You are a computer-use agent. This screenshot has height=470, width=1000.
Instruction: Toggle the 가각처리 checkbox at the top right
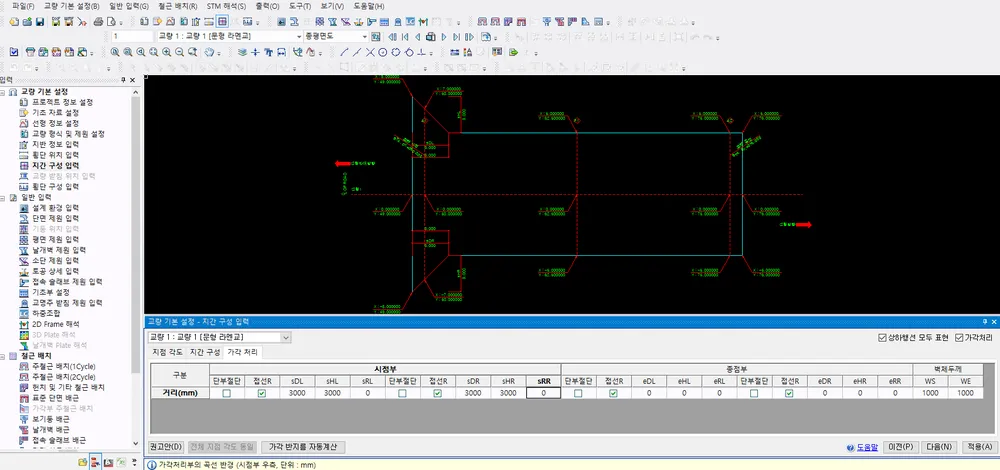pyautogui.click(x=959, y=337)
